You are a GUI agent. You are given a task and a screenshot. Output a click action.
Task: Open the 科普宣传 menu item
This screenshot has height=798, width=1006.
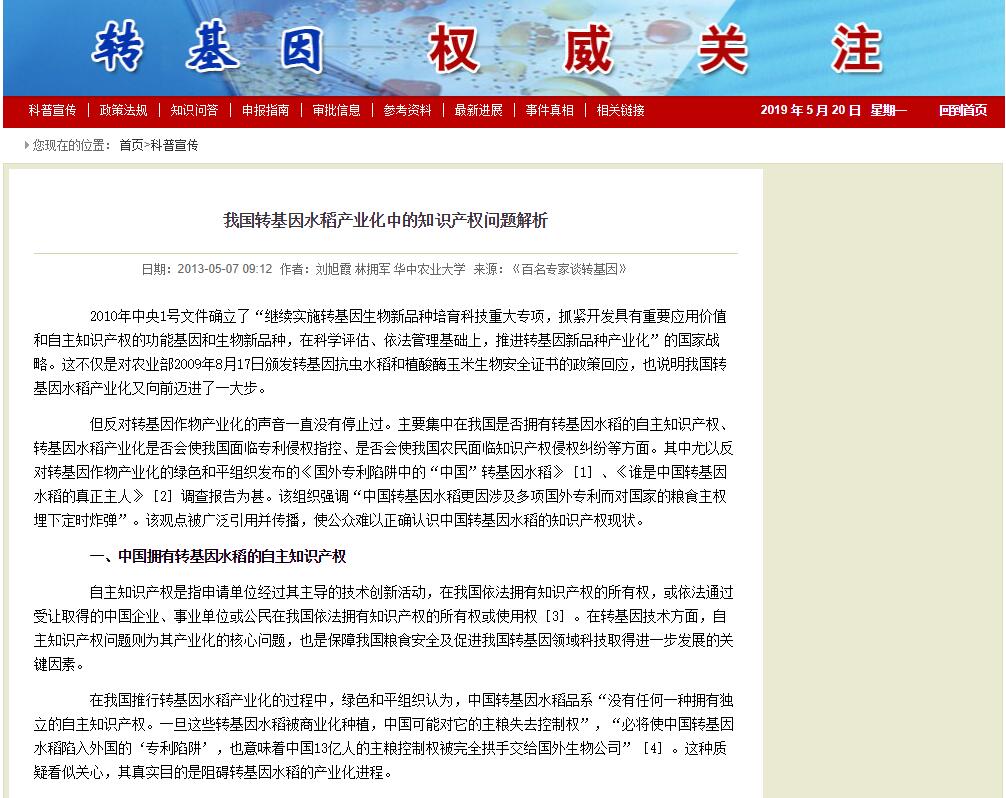[53, 110]
